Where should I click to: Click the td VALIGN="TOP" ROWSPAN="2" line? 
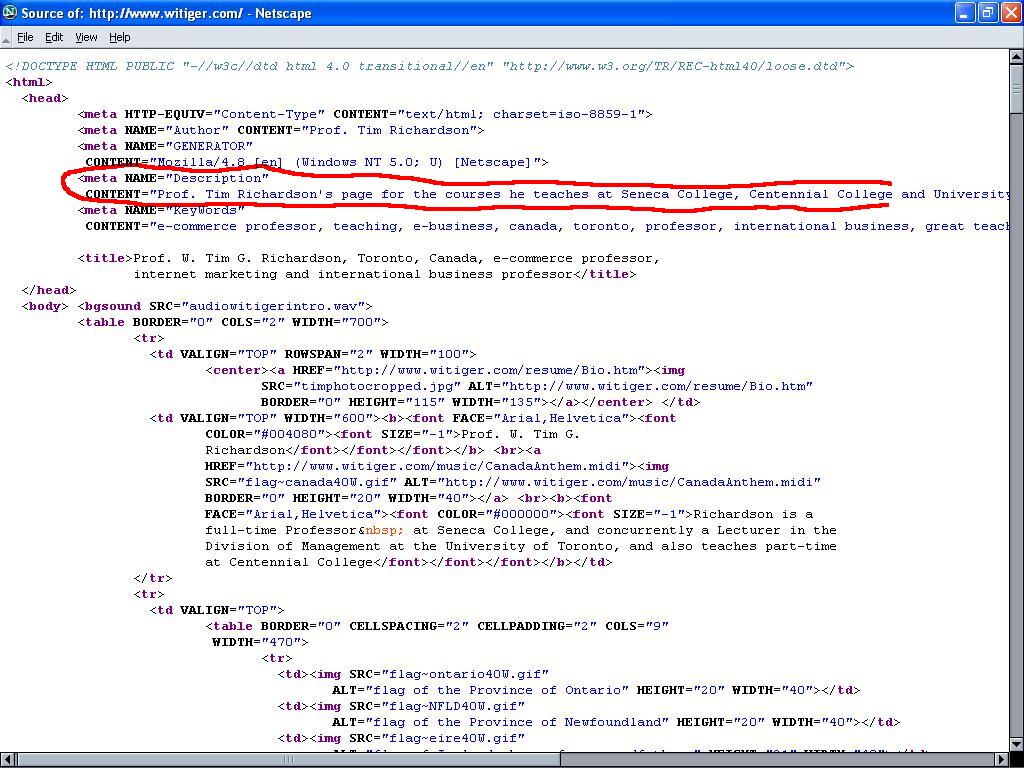point(313,354)
